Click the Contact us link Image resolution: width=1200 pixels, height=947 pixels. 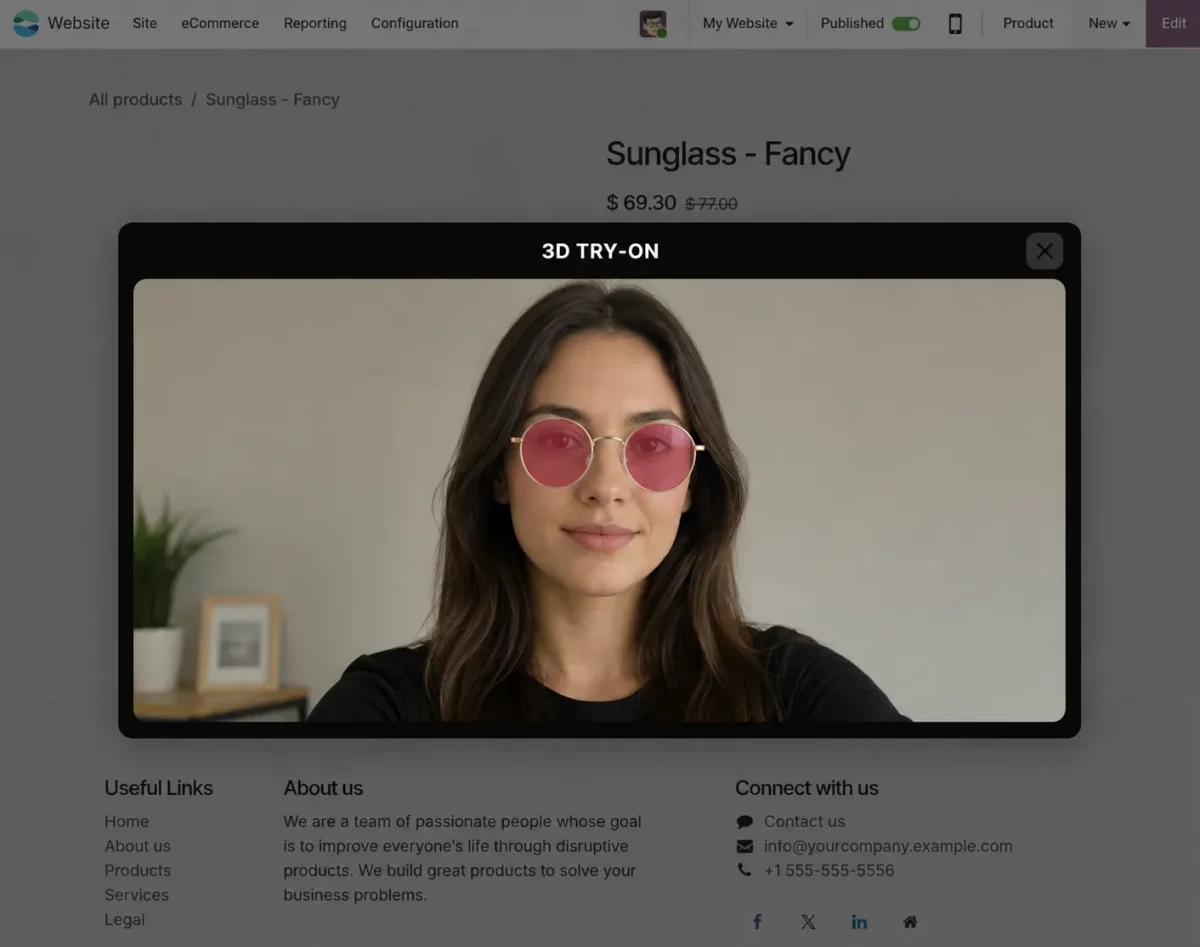pos(805,821)
